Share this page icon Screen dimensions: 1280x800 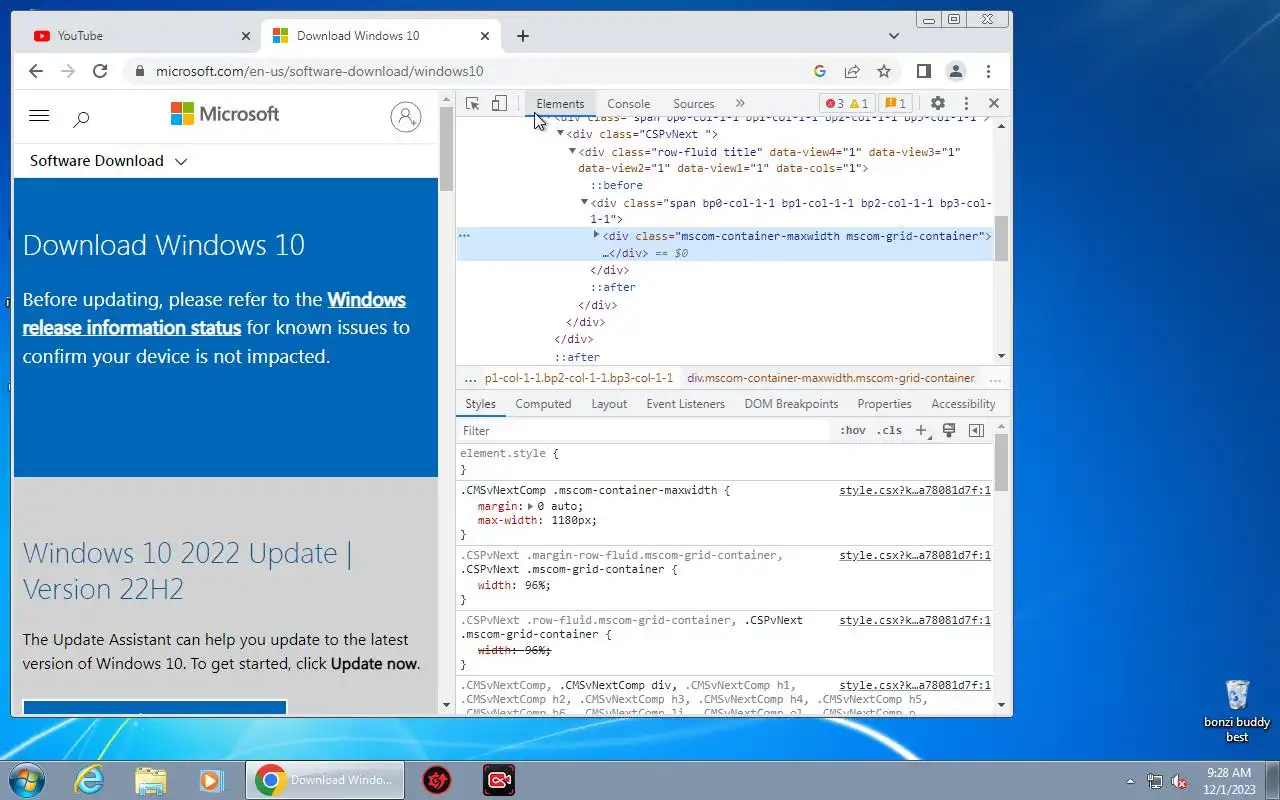pos(852,71)
